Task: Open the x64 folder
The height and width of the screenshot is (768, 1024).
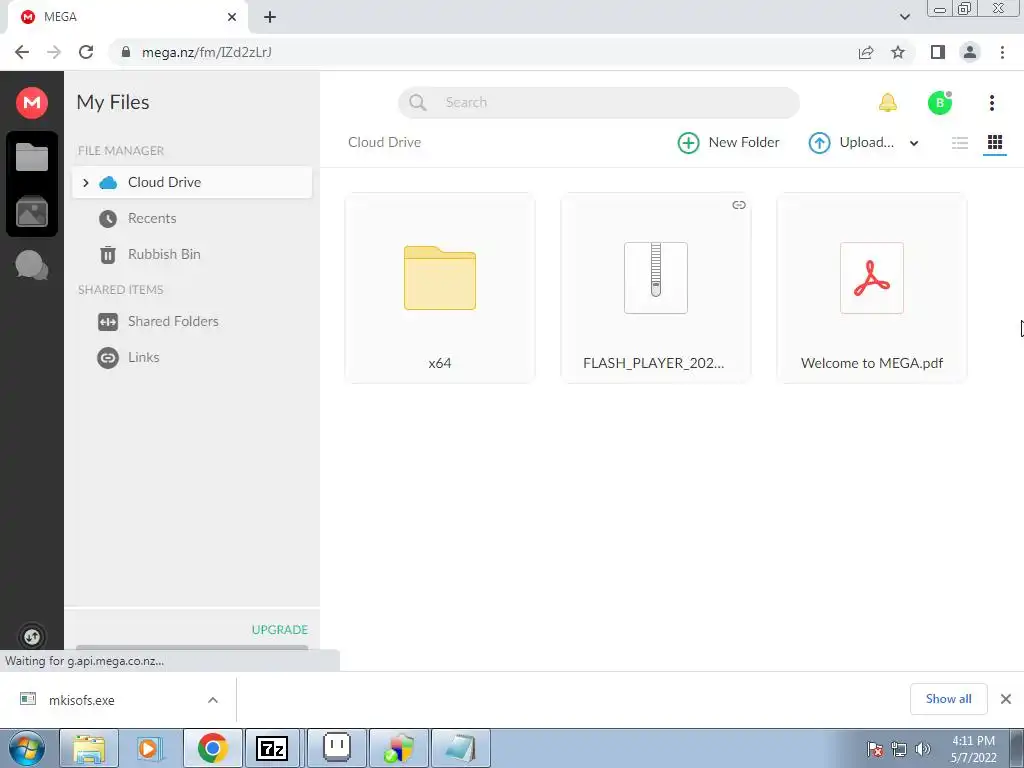Action: 440,288
